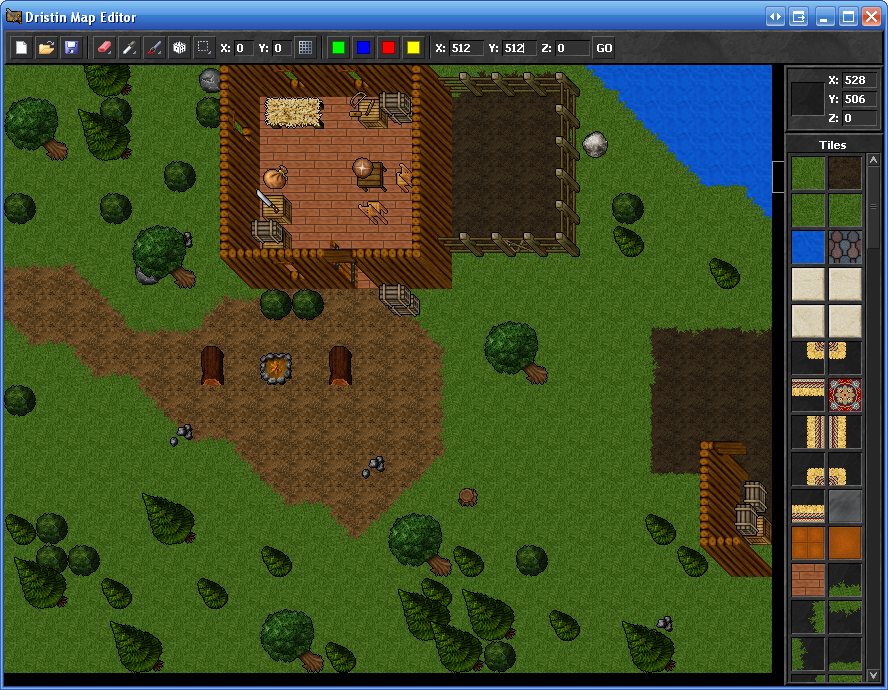
Task: Select the blue water tile
Action: [x=808, y=247]
